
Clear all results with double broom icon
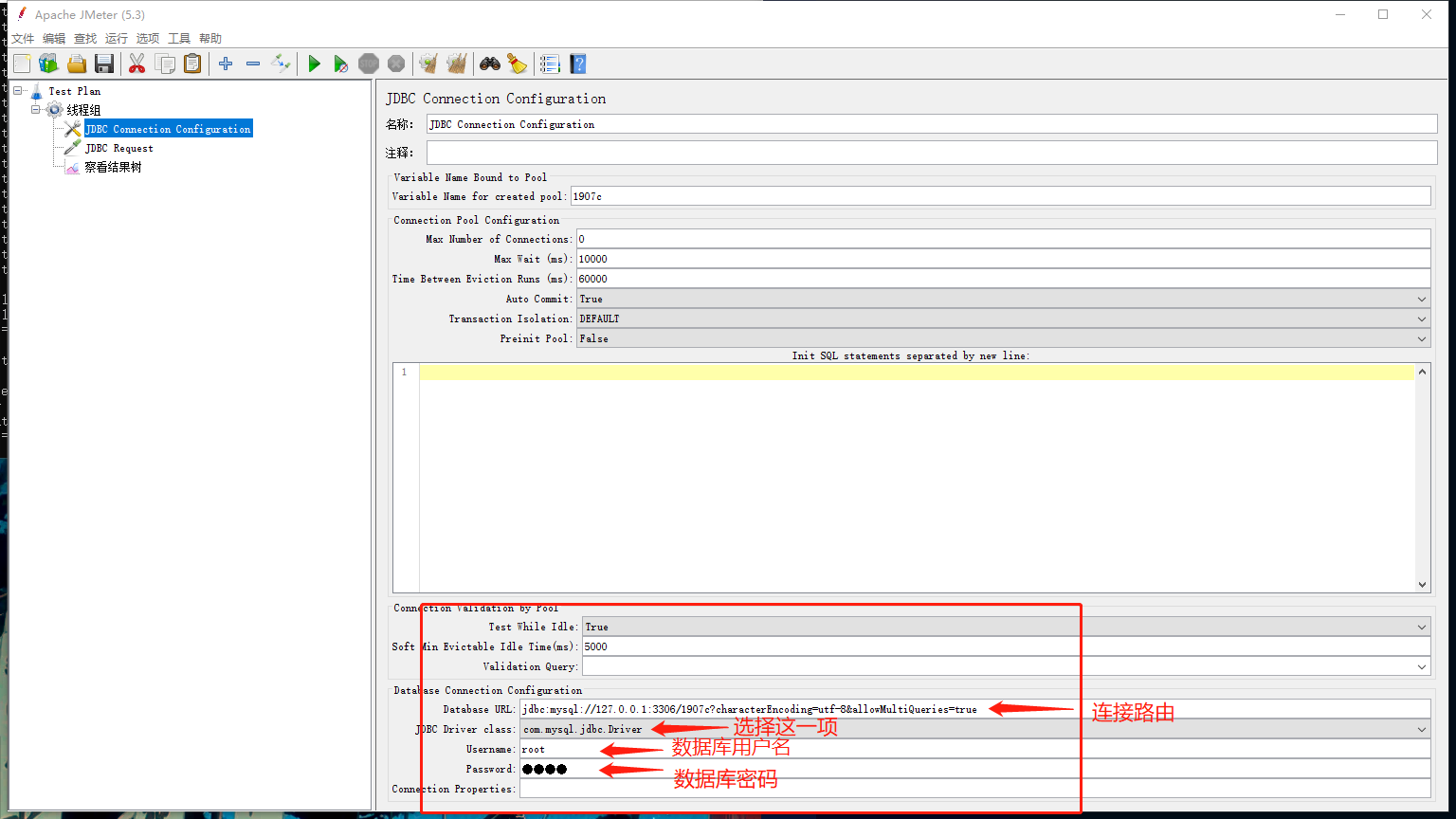click(457, 64)
